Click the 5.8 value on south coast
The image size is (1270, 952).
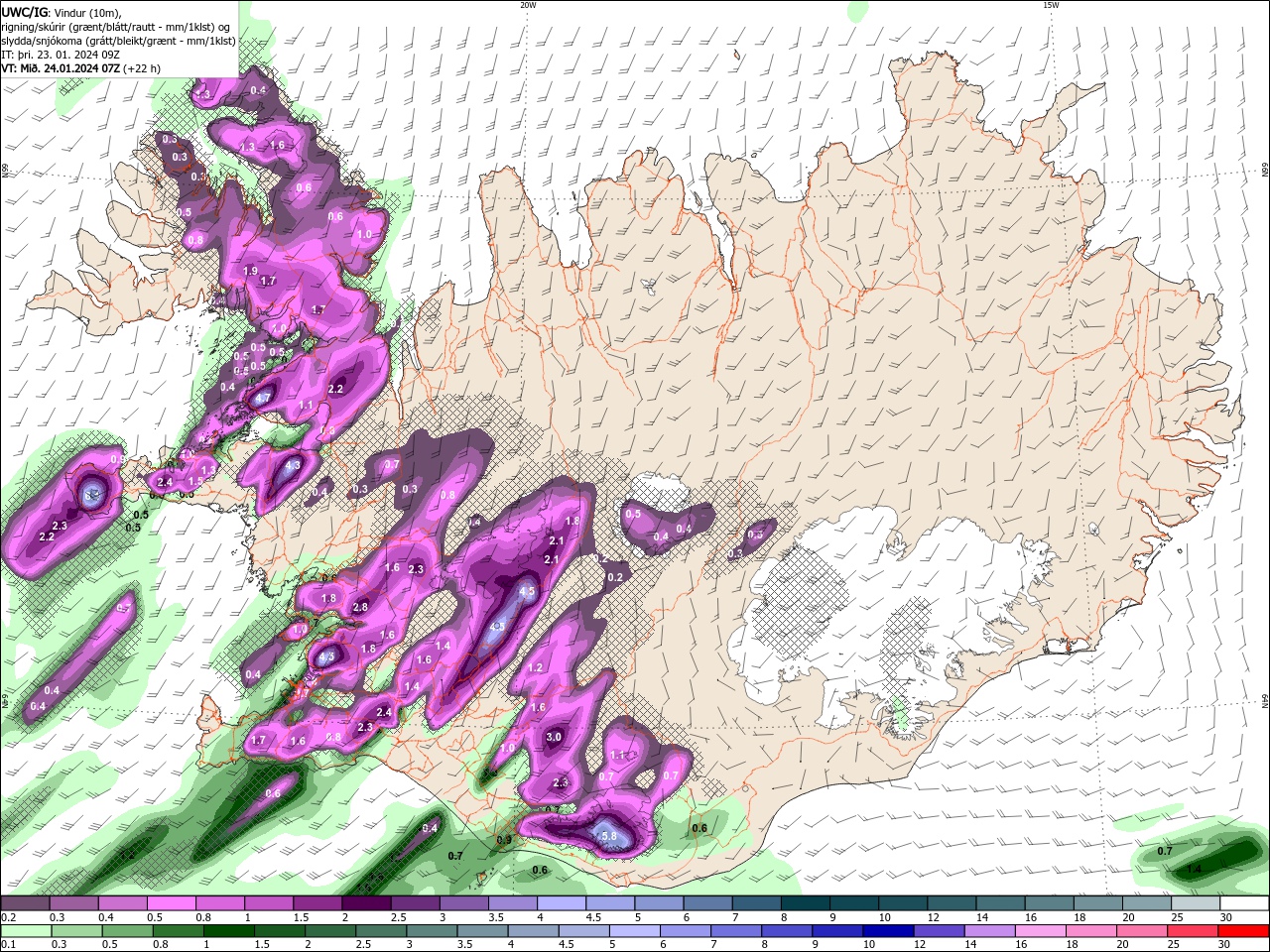[x=608, y=836]
